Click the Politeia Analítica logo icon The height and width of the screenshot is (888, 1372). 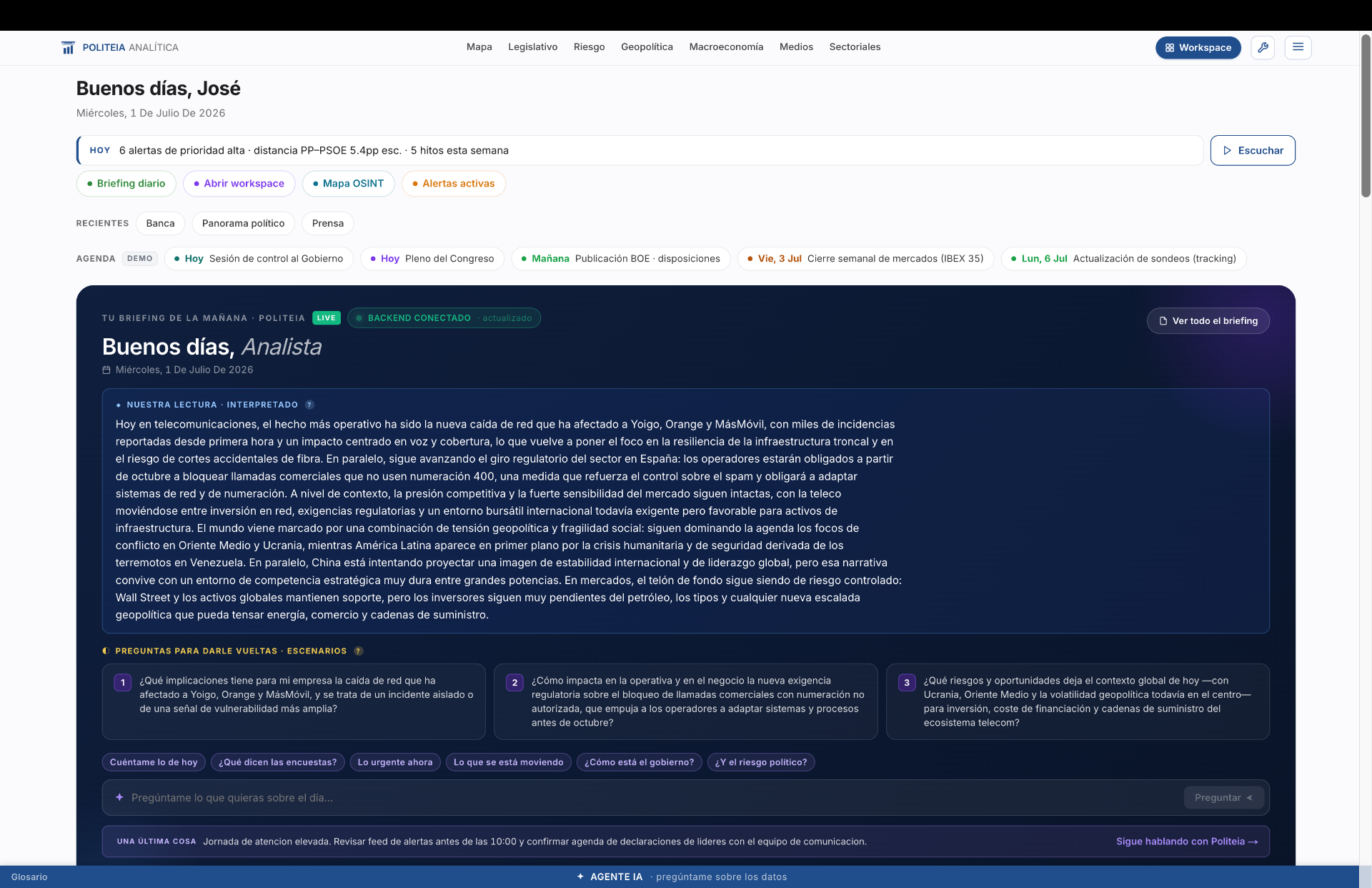[x=68, y=47]
